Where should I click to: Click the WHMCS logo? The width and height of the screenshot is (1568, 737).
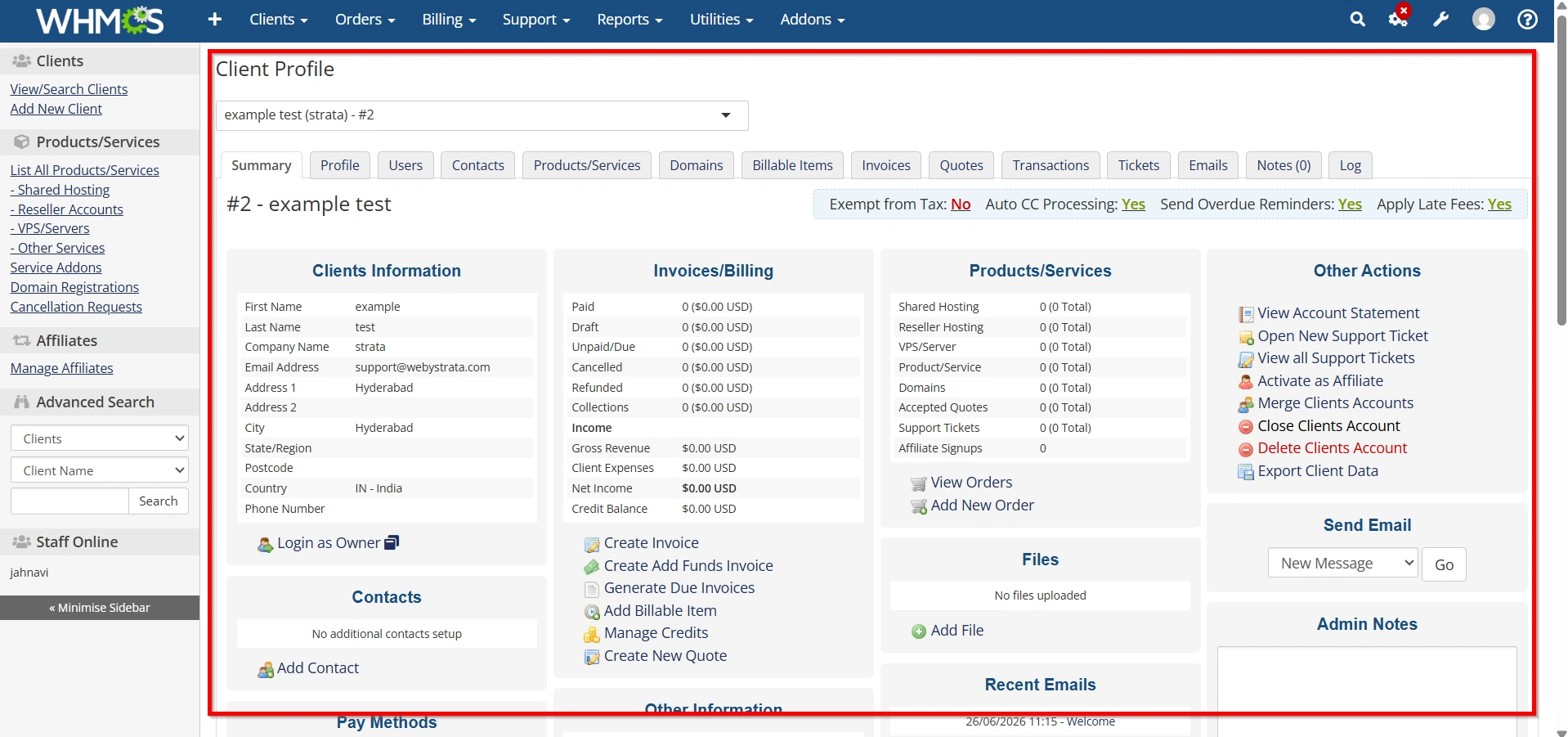coord(100,20)
